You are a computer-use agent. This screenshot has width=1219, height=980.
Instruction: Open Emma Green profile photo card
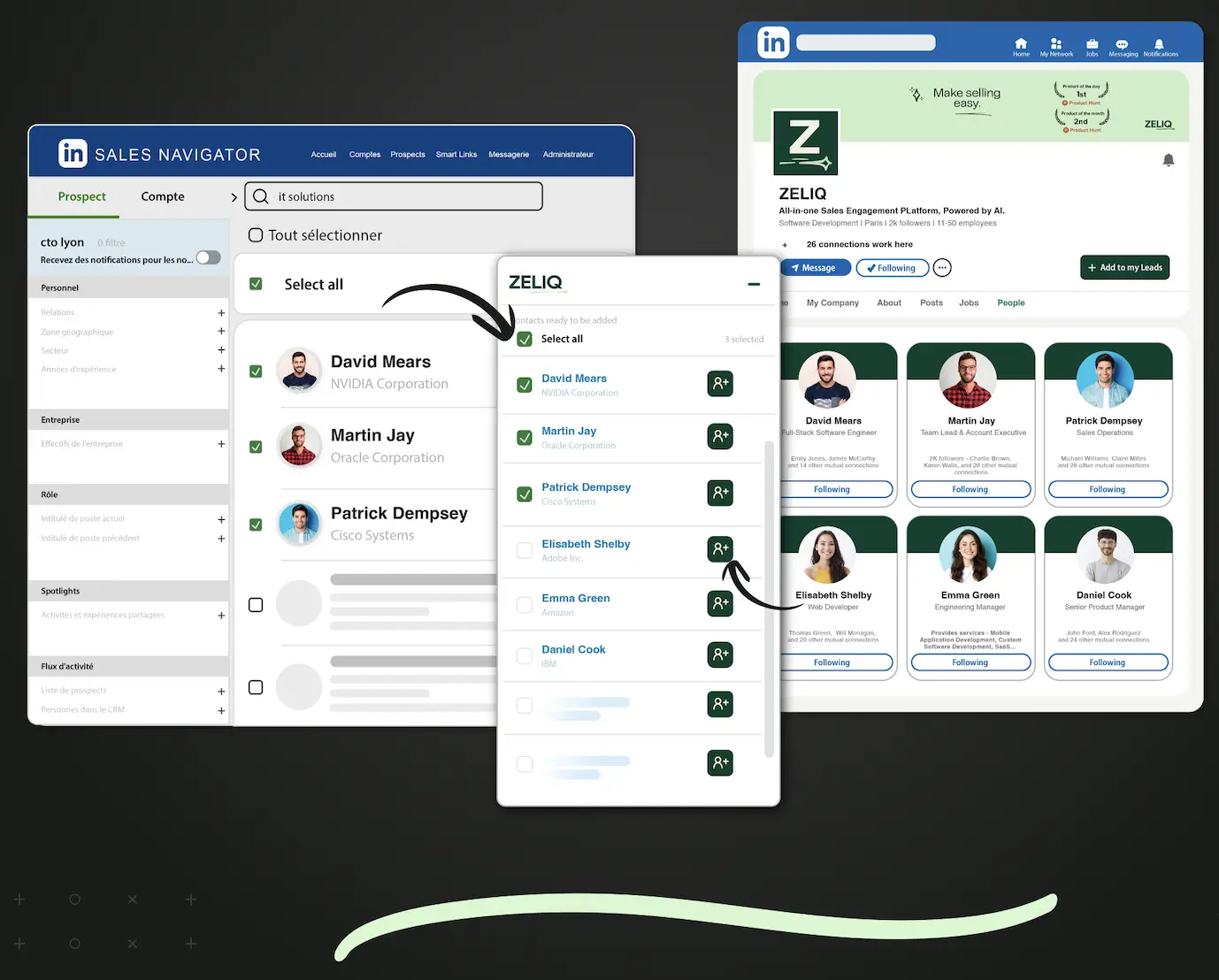[x=969, y=555]
